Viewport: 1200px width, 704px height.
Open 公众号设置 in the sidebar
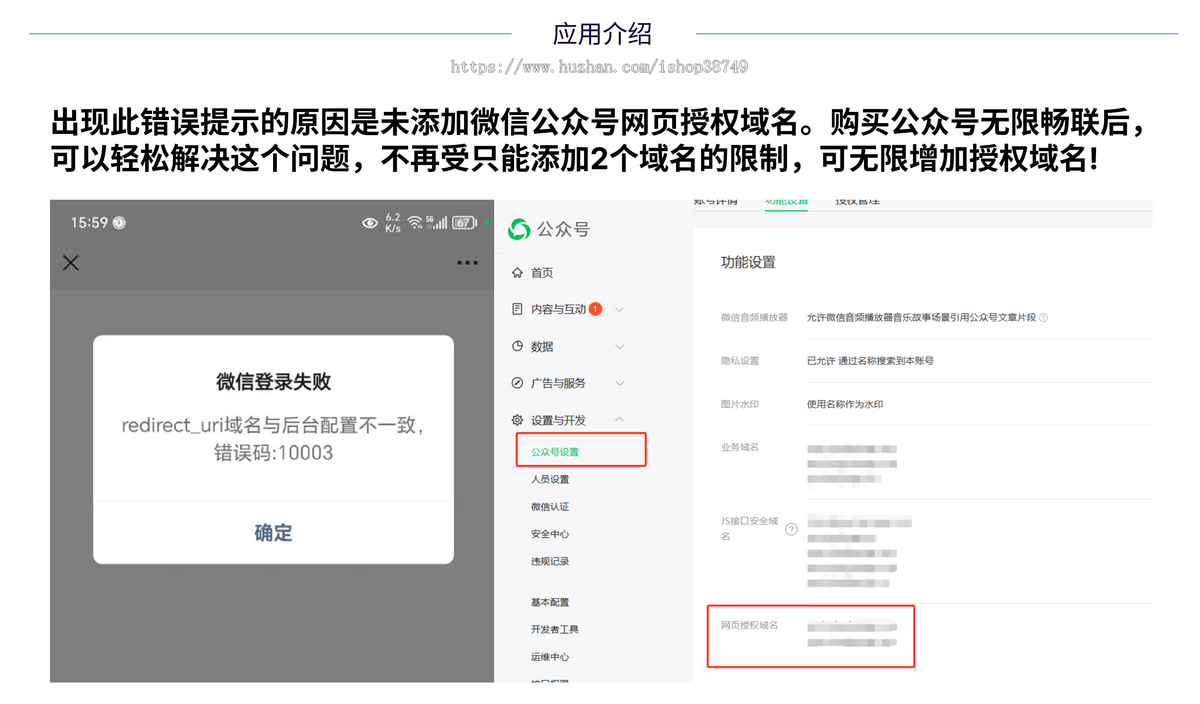point(555,452)
